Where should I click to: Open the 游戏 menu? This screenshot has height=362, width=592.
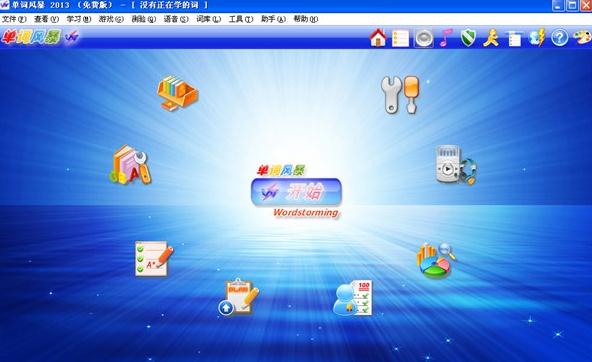pyautogui.click(x=111, y=19)
